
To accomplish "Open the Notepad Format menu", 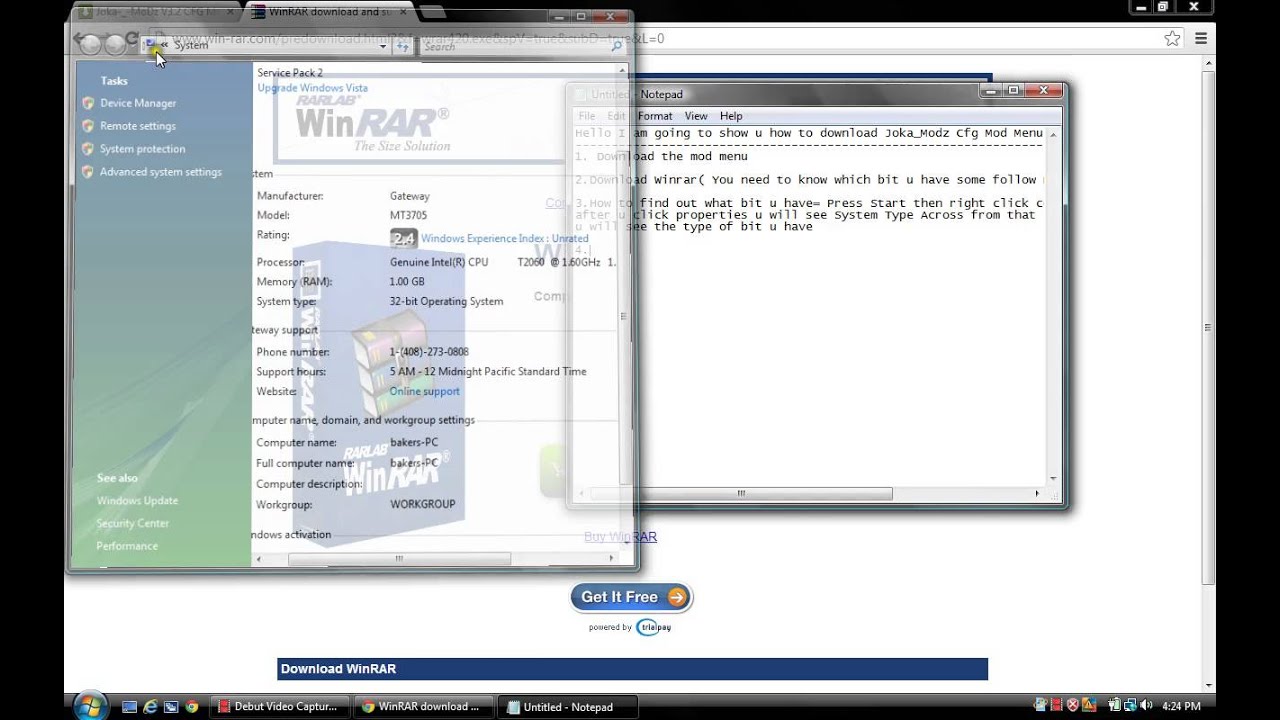I will click(x=655, y=116).
